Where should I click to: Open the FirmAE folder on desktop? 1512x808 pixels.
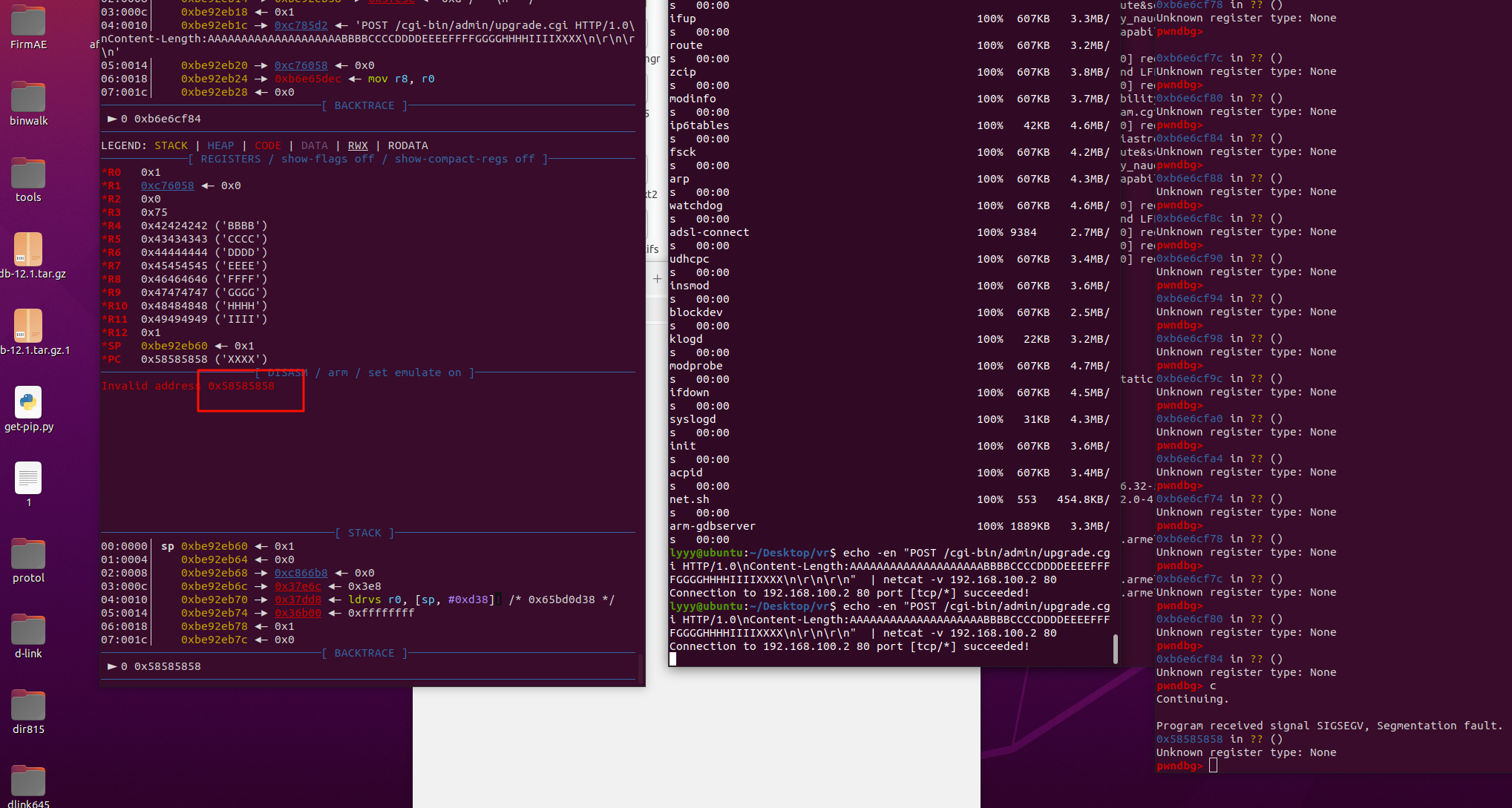coord(28,22)
